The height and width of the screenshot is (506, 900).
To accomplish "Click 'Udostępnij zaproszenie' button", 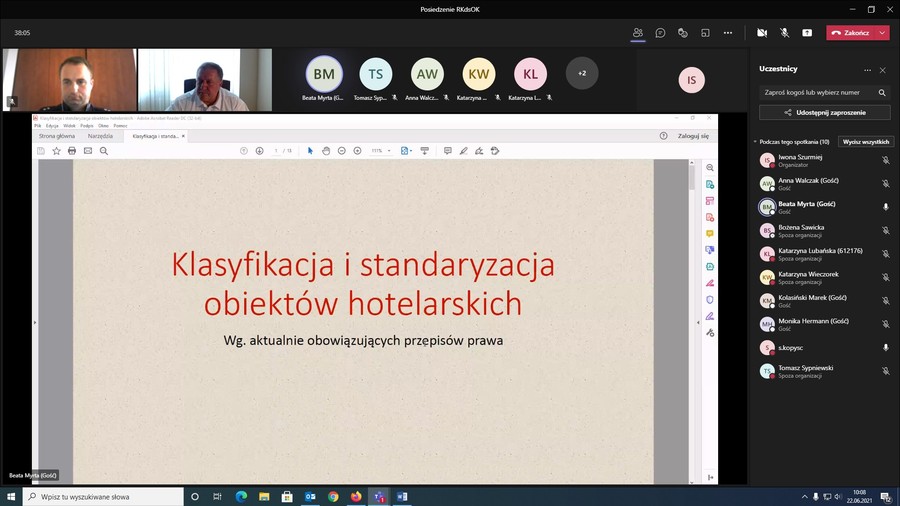I will 824,113.
